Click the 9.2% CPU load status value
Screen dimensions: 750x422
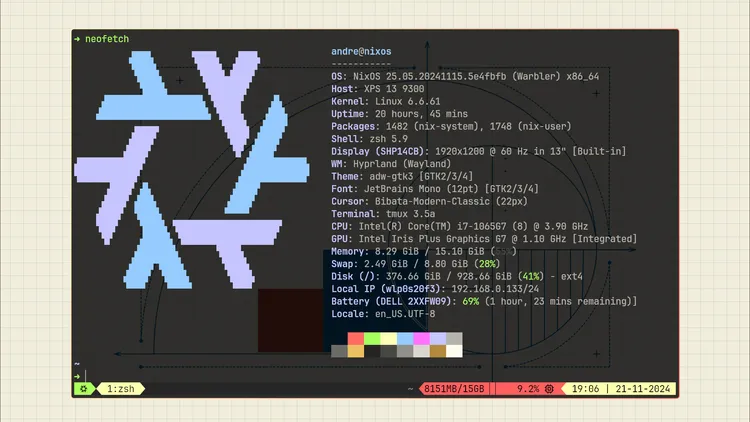pos(528,389)
